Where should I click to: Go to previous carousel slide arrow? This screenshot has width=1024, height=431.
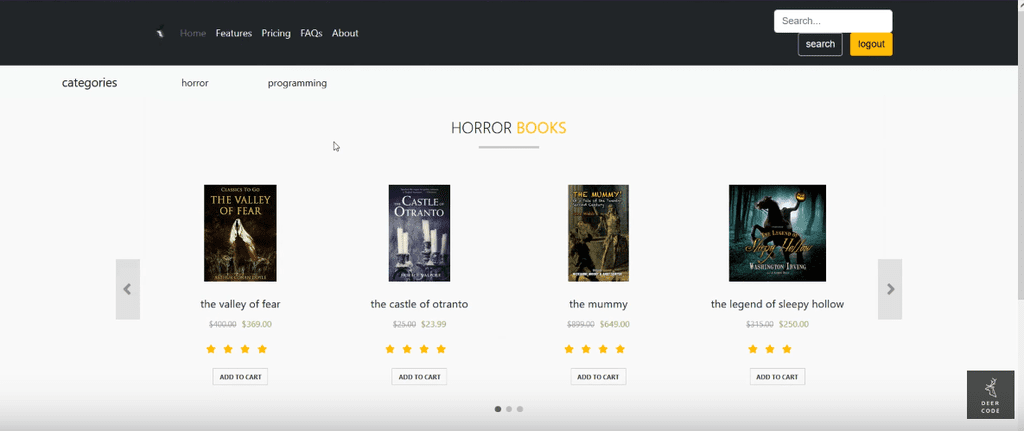(x=127, y=289)
